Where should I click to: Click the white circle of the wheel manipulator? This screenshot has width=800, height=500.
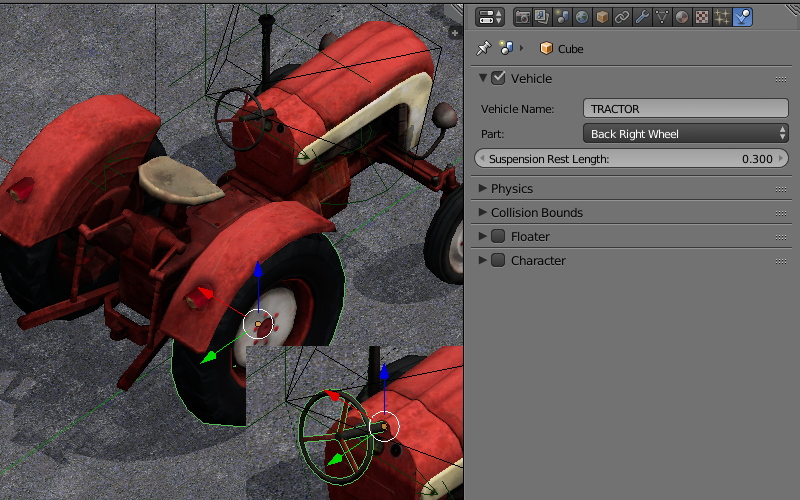pos(258,324)
